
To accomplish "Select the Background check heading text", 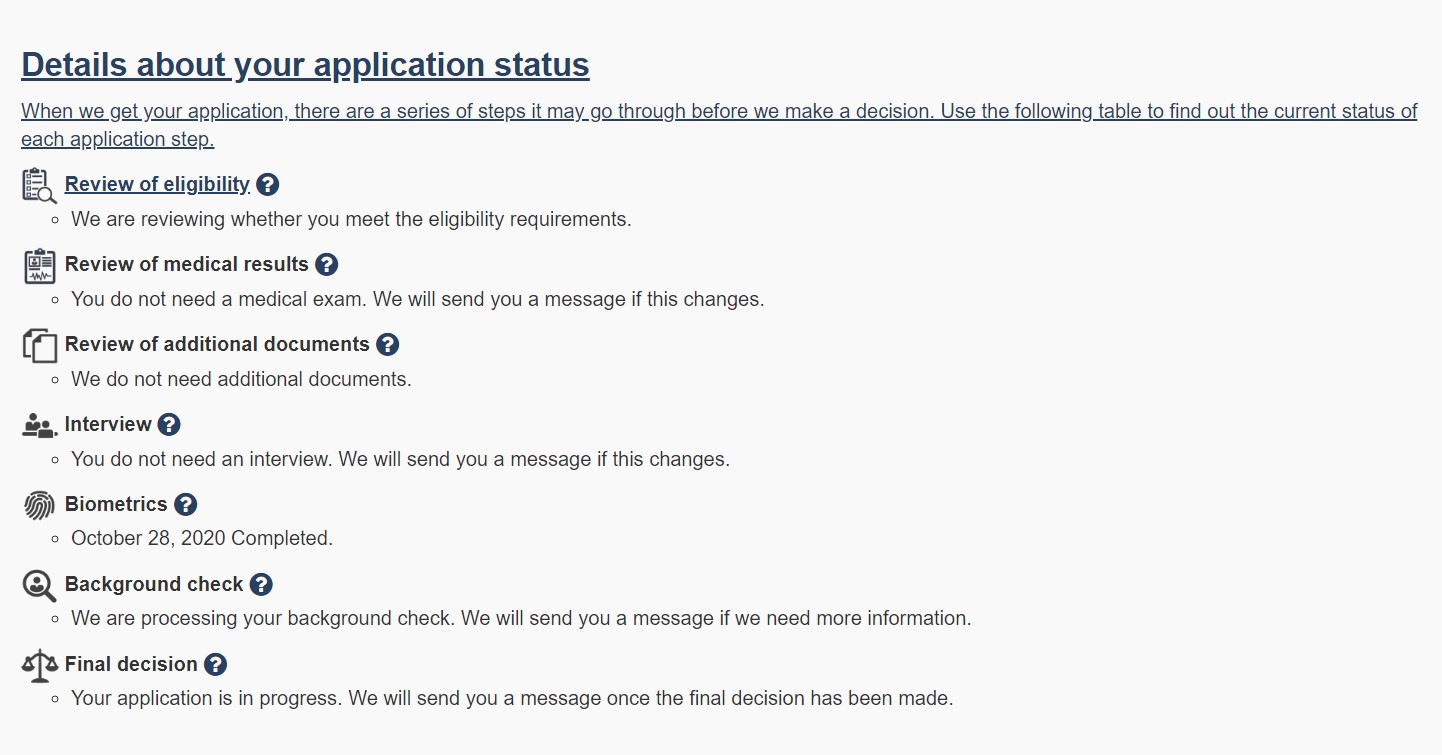I will click(x=154, y=584).
